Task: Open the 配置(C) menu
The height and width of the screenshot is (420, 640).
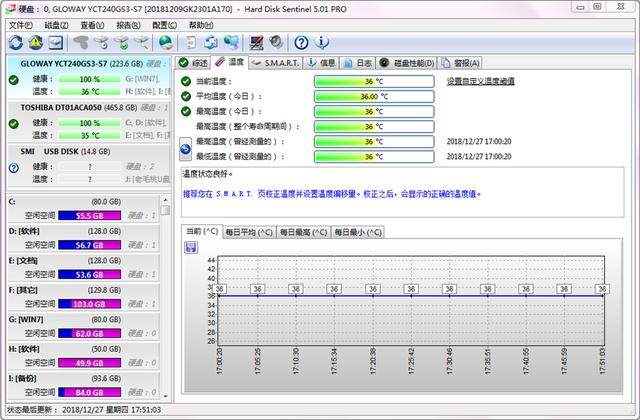Action: tap(166, 24)
